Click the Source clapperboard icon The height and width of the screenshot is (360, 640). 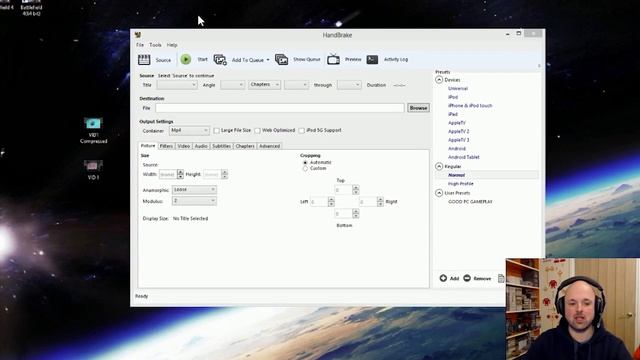point(144,60)
